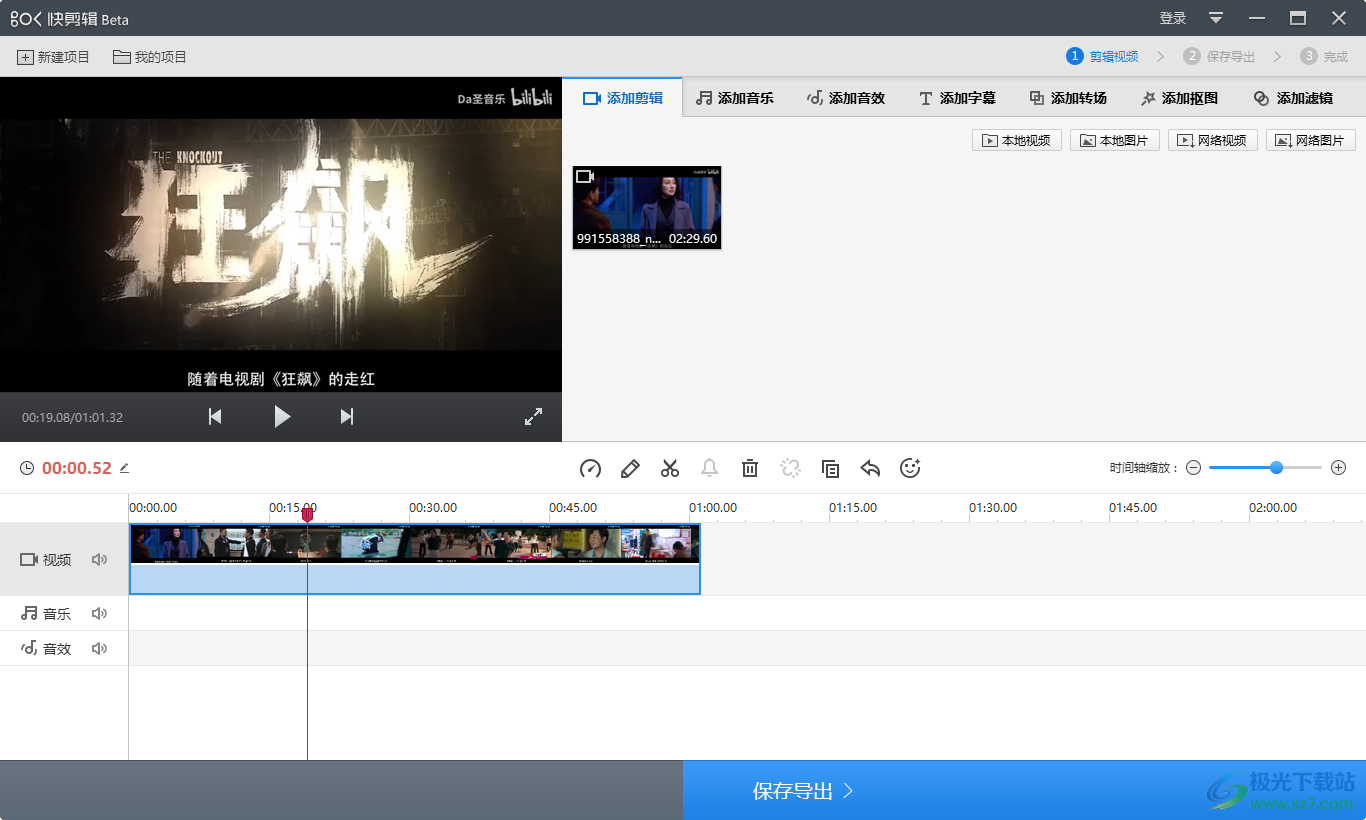Switch to 添加音效 tab
Image resolution: width=1366 pixels, height=820 pixels.
point(846,98)
